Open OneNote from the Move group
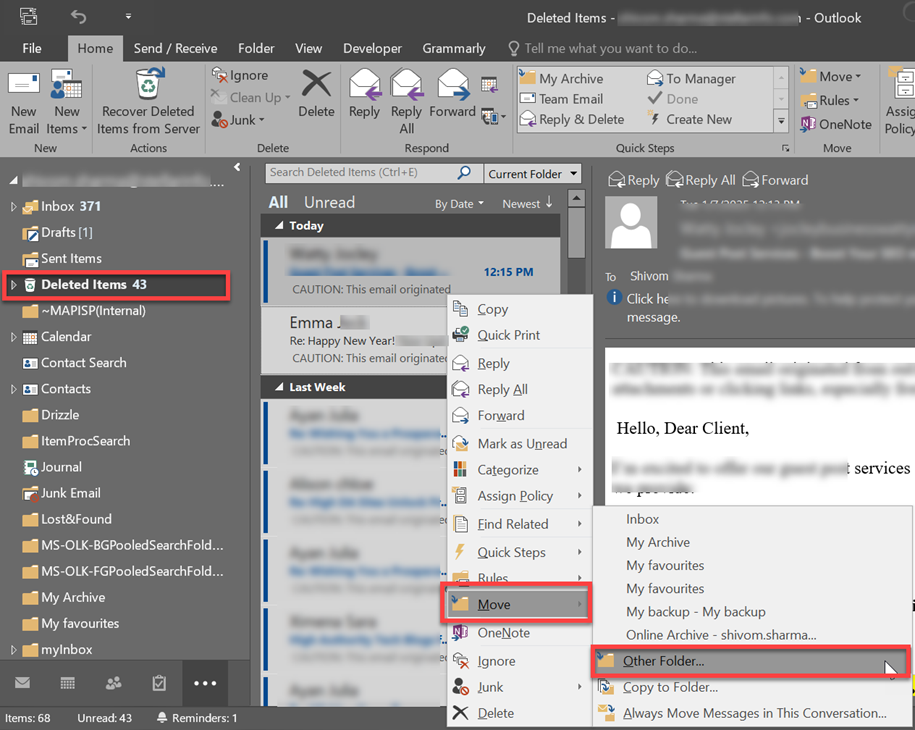The width and height of the screenshot is (915, 730). click(835, 124)
